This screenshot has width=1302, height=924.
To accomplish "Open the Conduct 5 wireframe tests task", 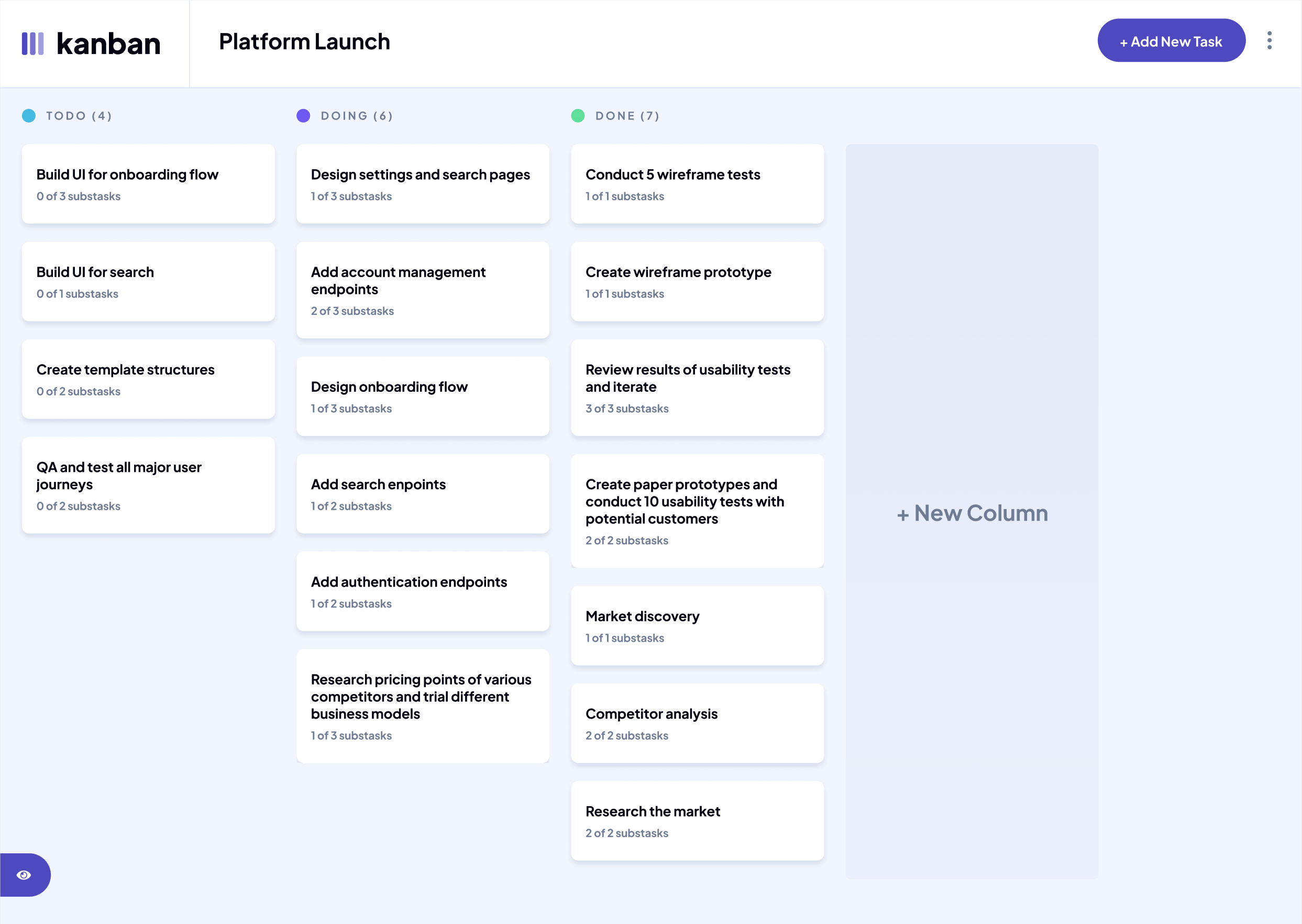I will (x=697, y=184).
